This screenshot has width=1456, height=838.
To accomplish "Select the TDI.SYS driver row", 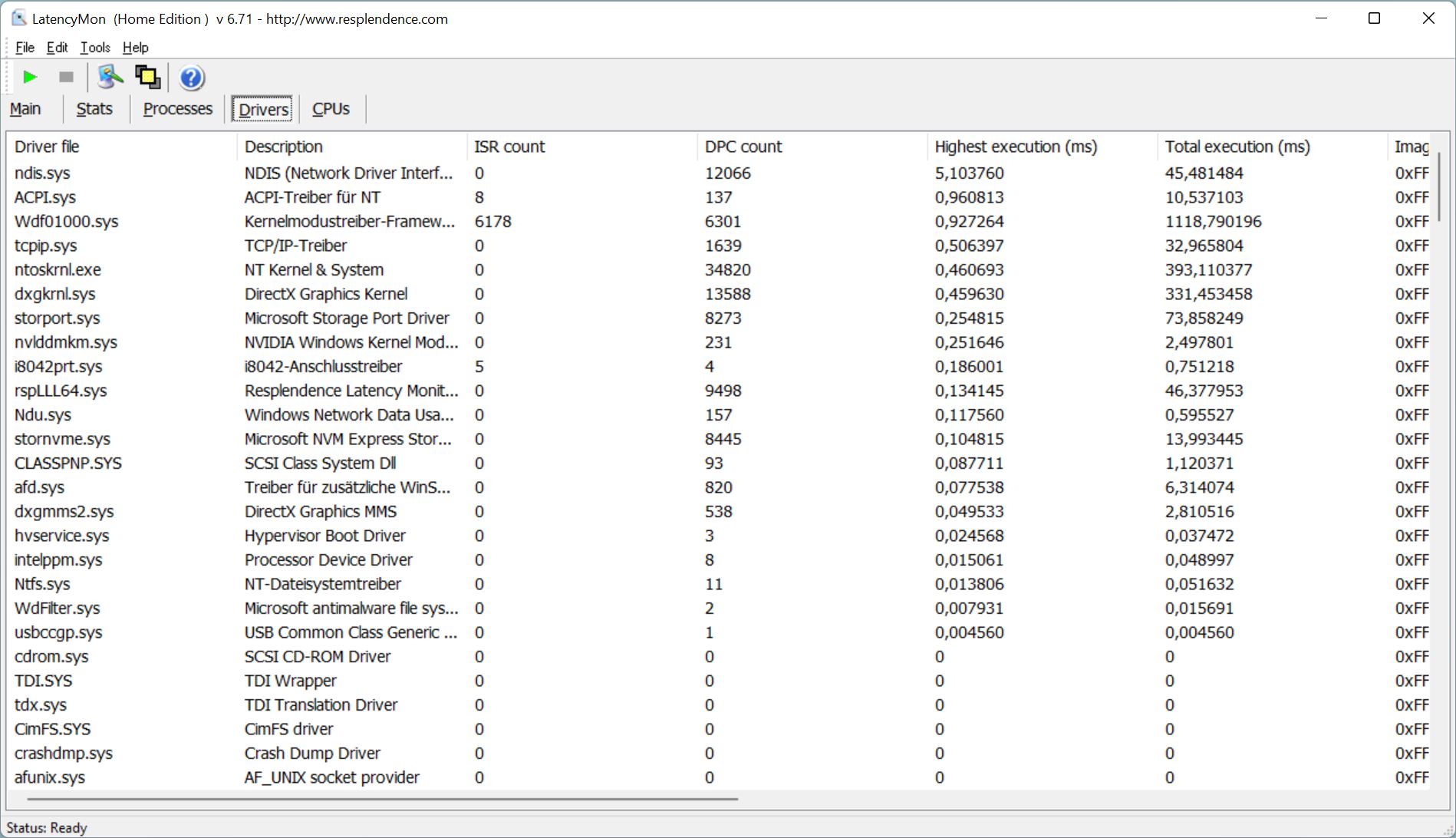I will 720,681.
